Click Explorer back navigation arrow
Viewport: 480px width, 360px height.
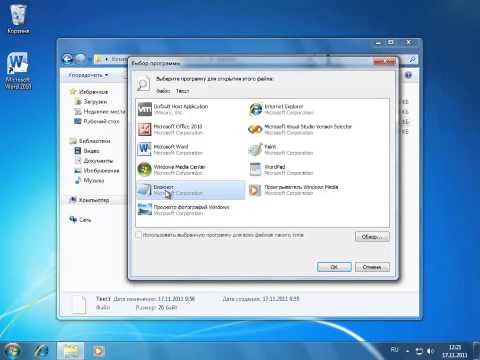point(68,59)
